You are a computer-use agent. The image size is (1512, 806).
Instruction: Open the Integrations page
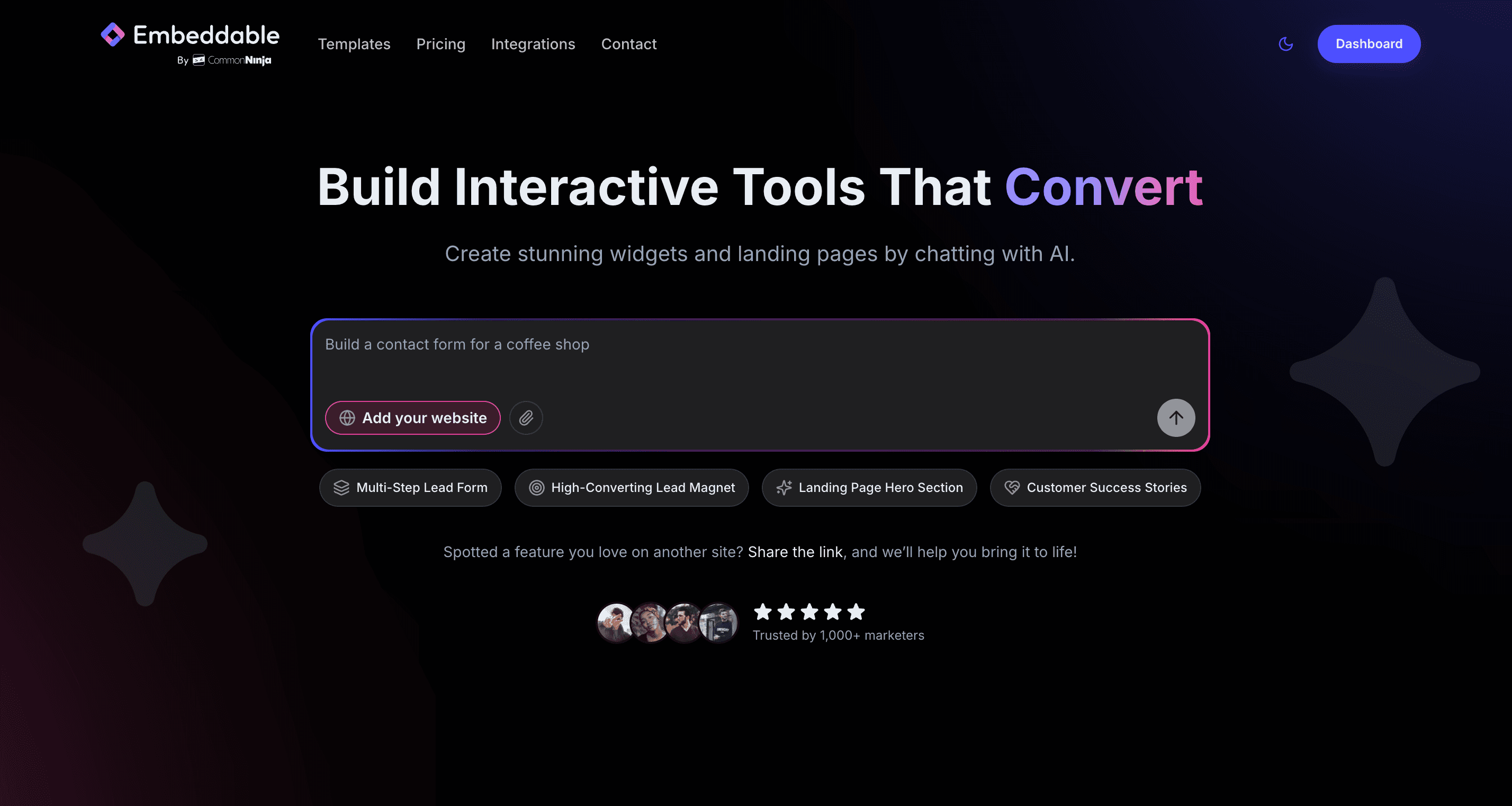(533, 44)
